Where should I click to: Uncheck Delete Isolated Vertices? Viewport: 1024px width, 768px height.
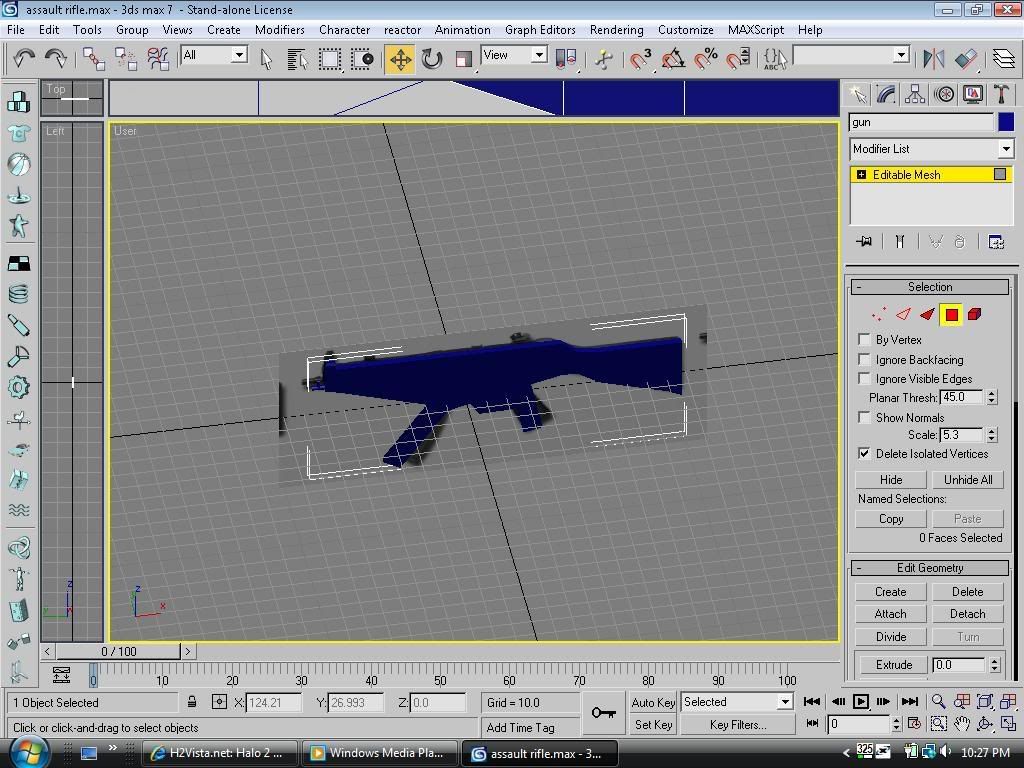click(865, 453)
